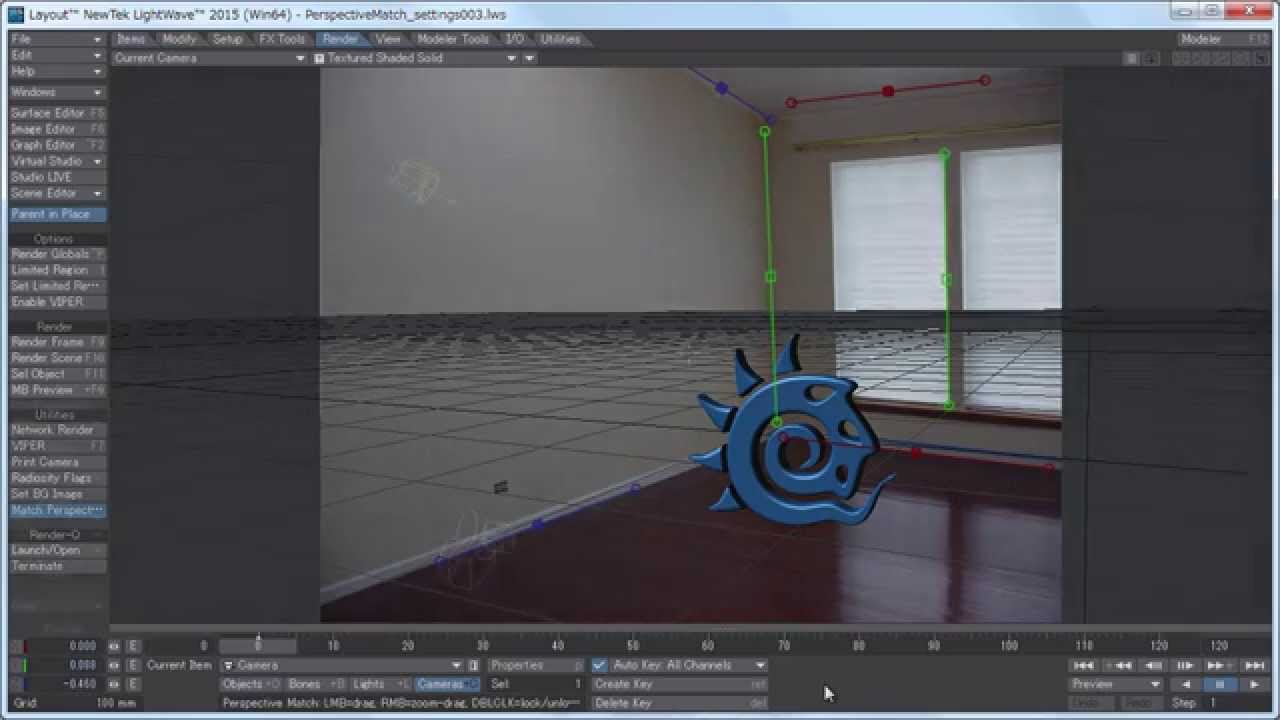Open envelope E button for Z channel

point(133,684)
